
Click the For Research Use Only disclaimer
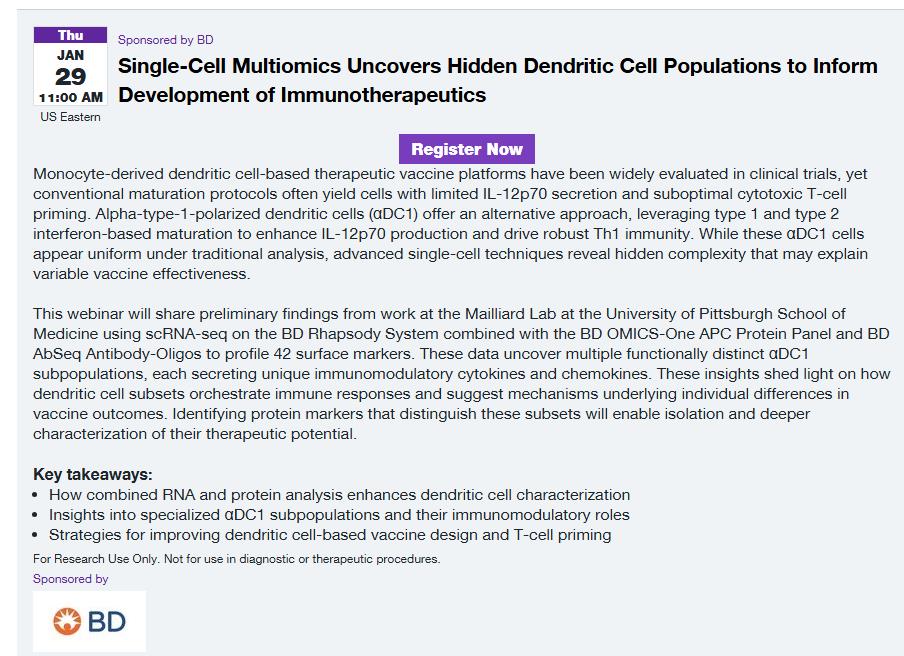[236, 559]
